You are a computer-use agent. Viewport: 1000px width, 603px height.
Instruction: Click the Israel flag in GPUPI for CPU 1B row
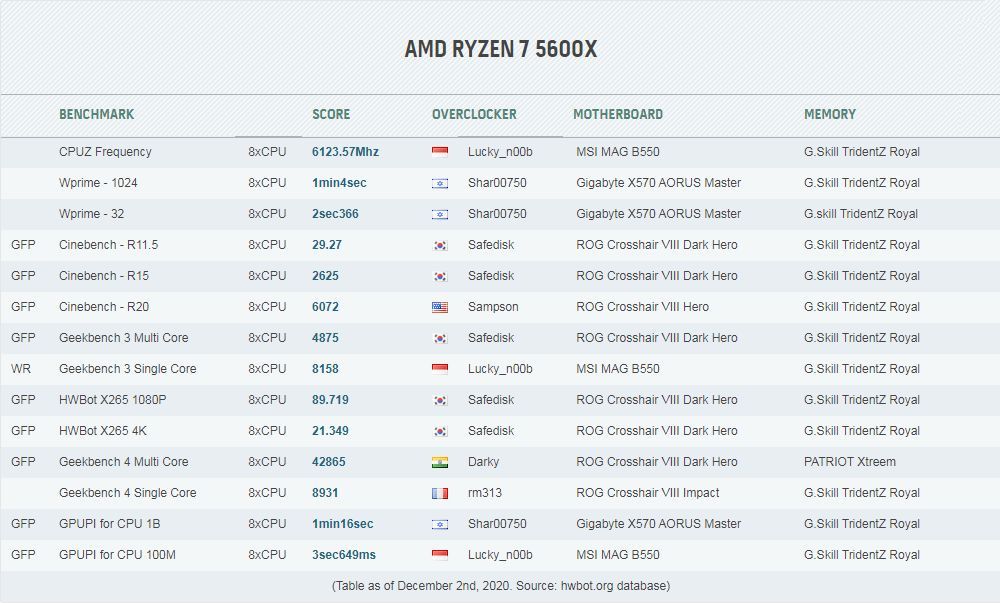coord(440,525)
